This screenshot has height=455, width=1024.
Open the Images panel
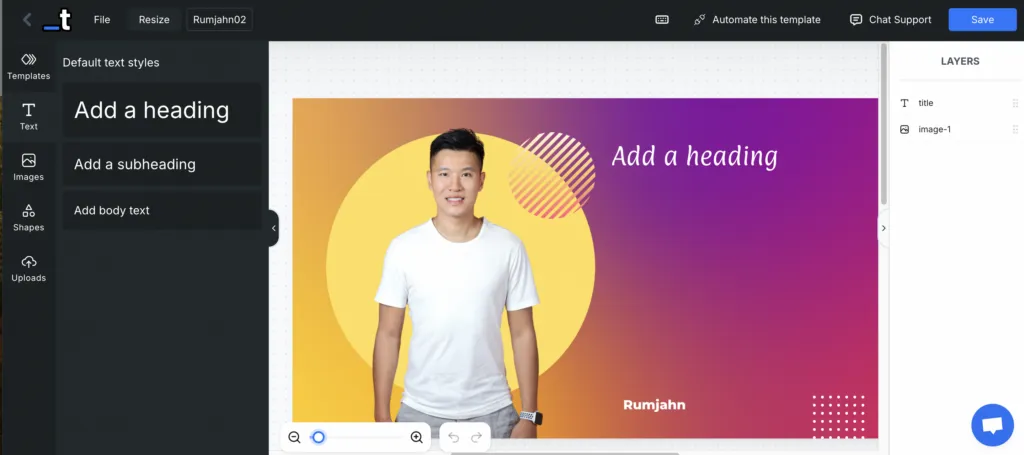pos(28,167)
